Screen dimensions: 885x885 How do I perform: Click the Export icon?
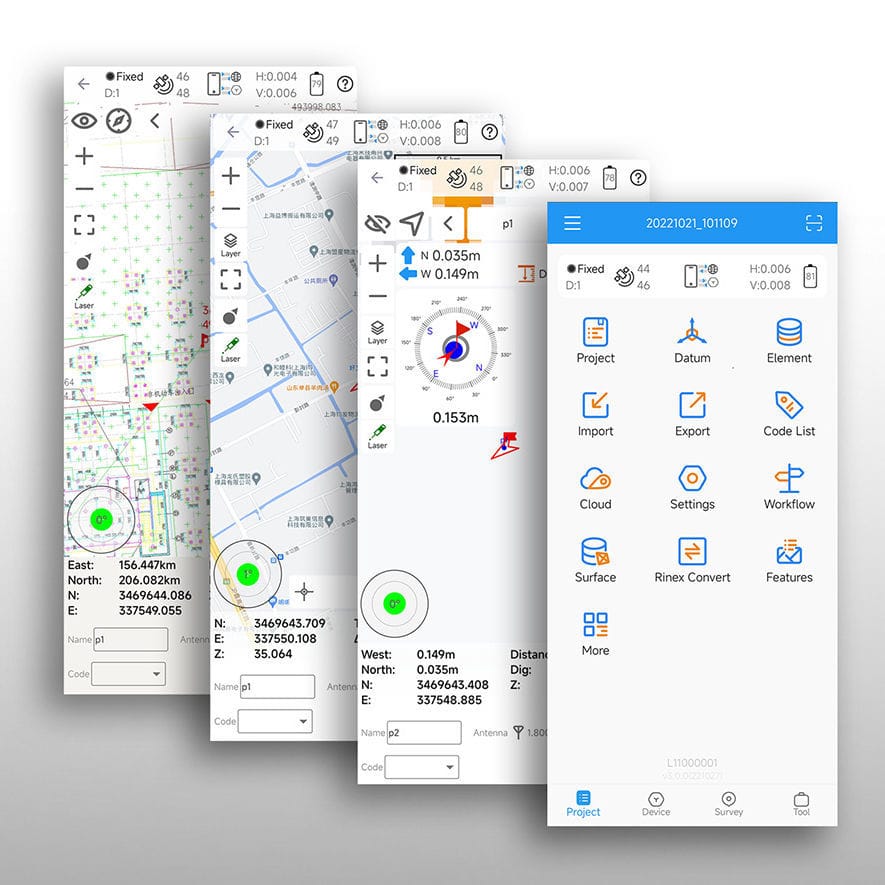point(692,406)
